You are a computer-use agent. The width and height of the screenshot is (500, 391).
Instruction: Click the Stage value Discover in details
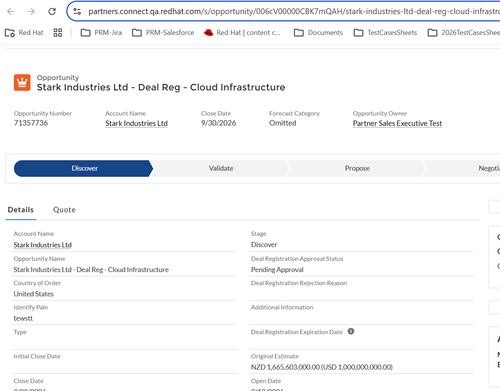click(264, 245)
